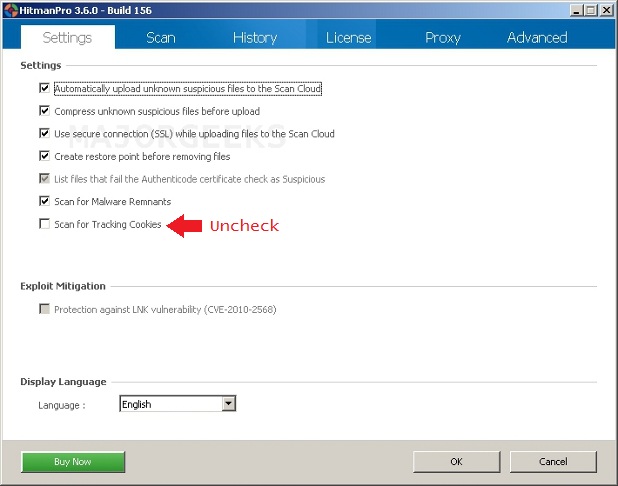Click the Cancel button

(x=553, y=462)
